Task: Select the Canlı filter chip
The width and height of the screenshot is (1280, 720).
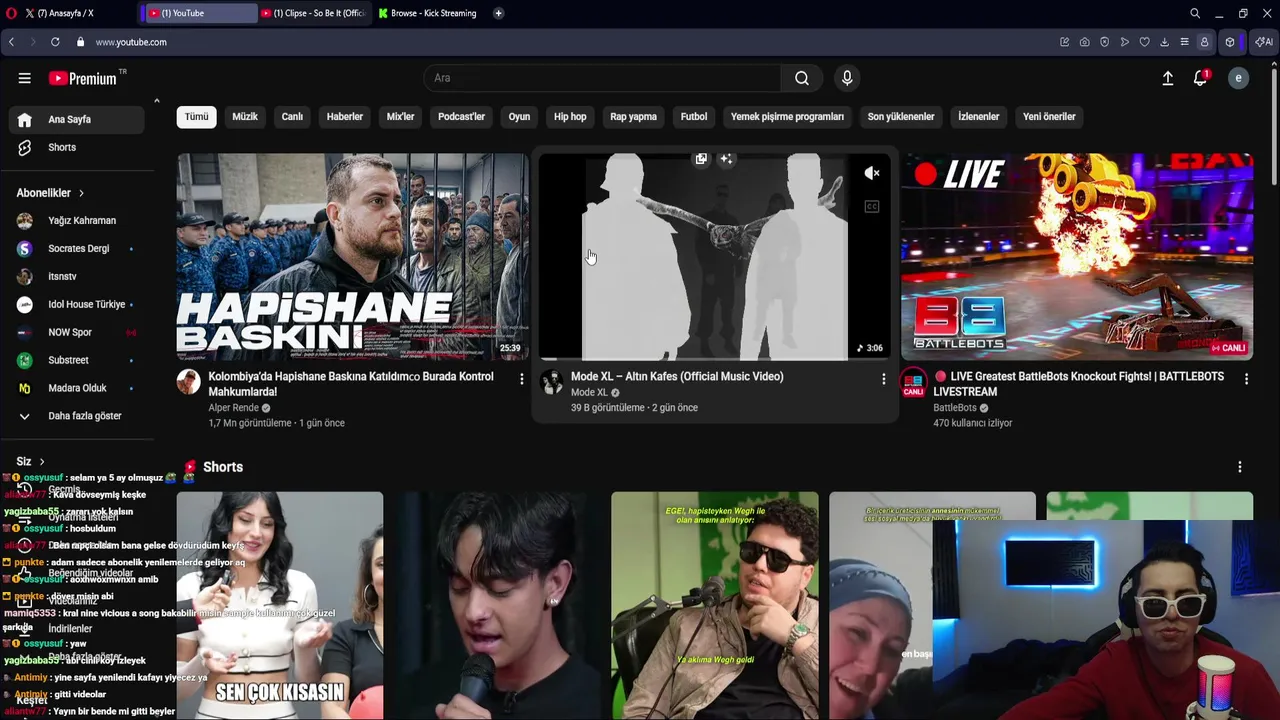Action: tap(292, 117)
